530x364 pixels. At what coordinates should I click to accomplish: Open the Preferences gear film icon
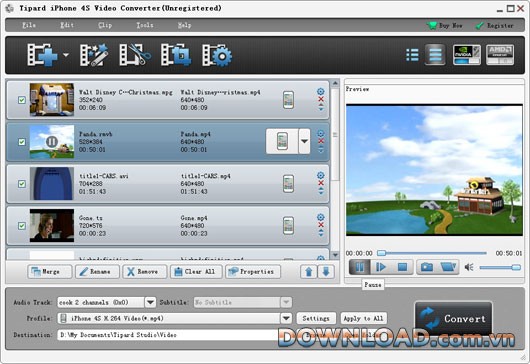pyautogui.click(x=217, y=54)
